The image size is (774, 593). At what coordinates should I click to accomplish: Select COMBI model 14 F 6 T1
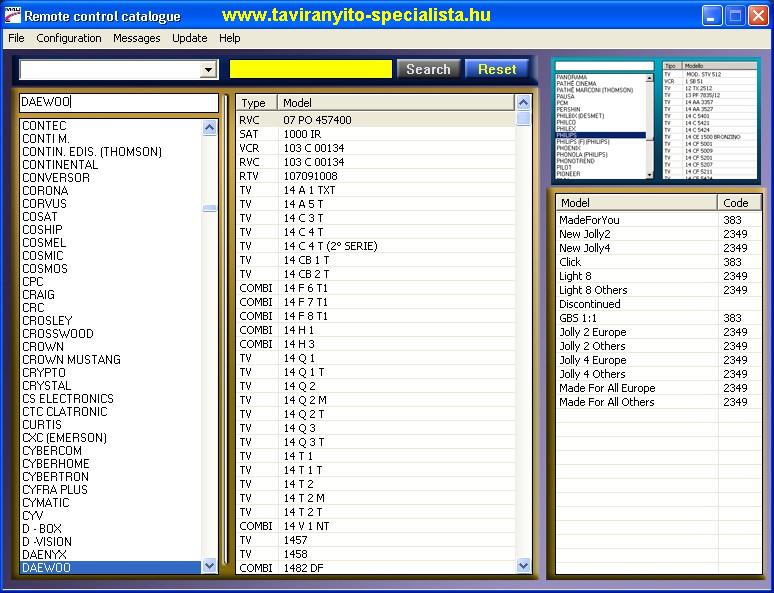click(x=376, y=288)
